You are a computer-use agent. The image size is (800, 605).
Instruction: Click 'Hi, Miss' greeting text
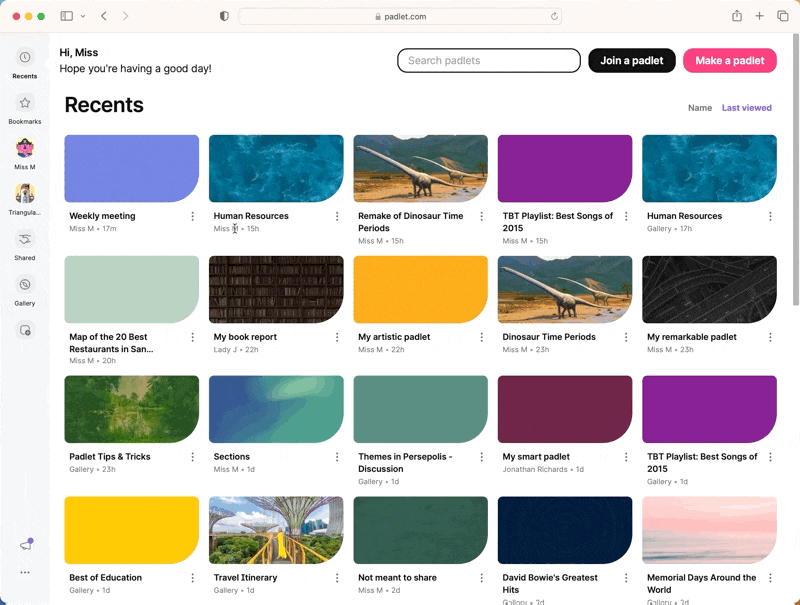79,53
